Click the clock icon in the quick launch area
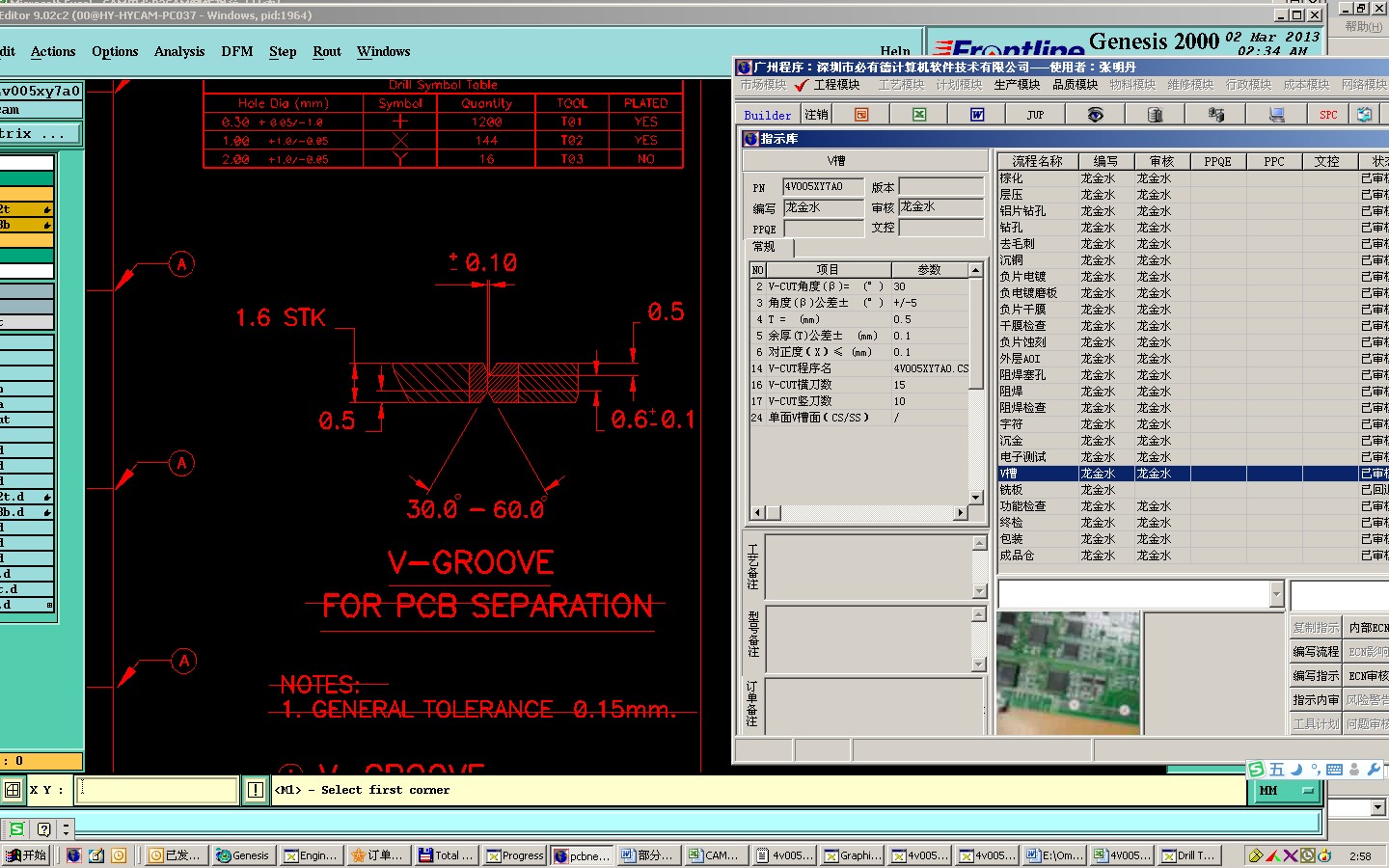Image resolution: width=1389 pixels, height=868 pixels. coord(119,855)
